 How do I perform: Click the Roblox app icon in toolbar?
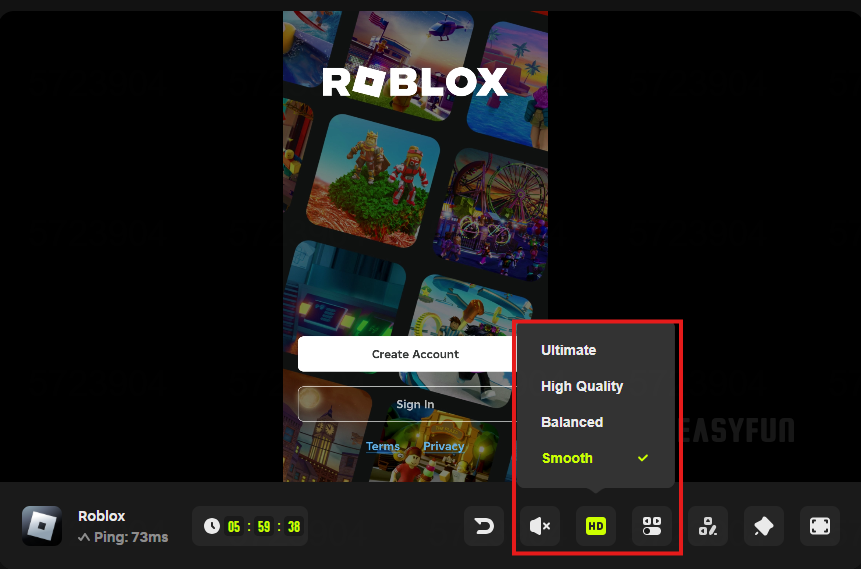pos(42,526)
